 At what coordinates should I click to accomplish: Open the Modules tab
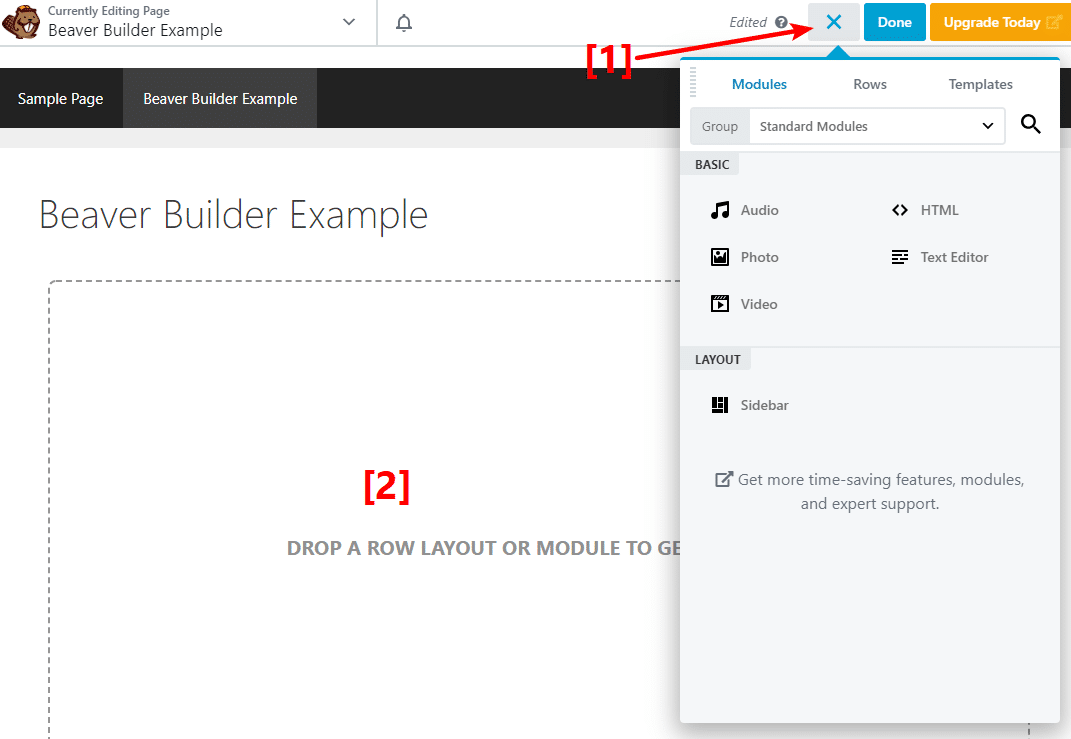[x=759, y=84]
